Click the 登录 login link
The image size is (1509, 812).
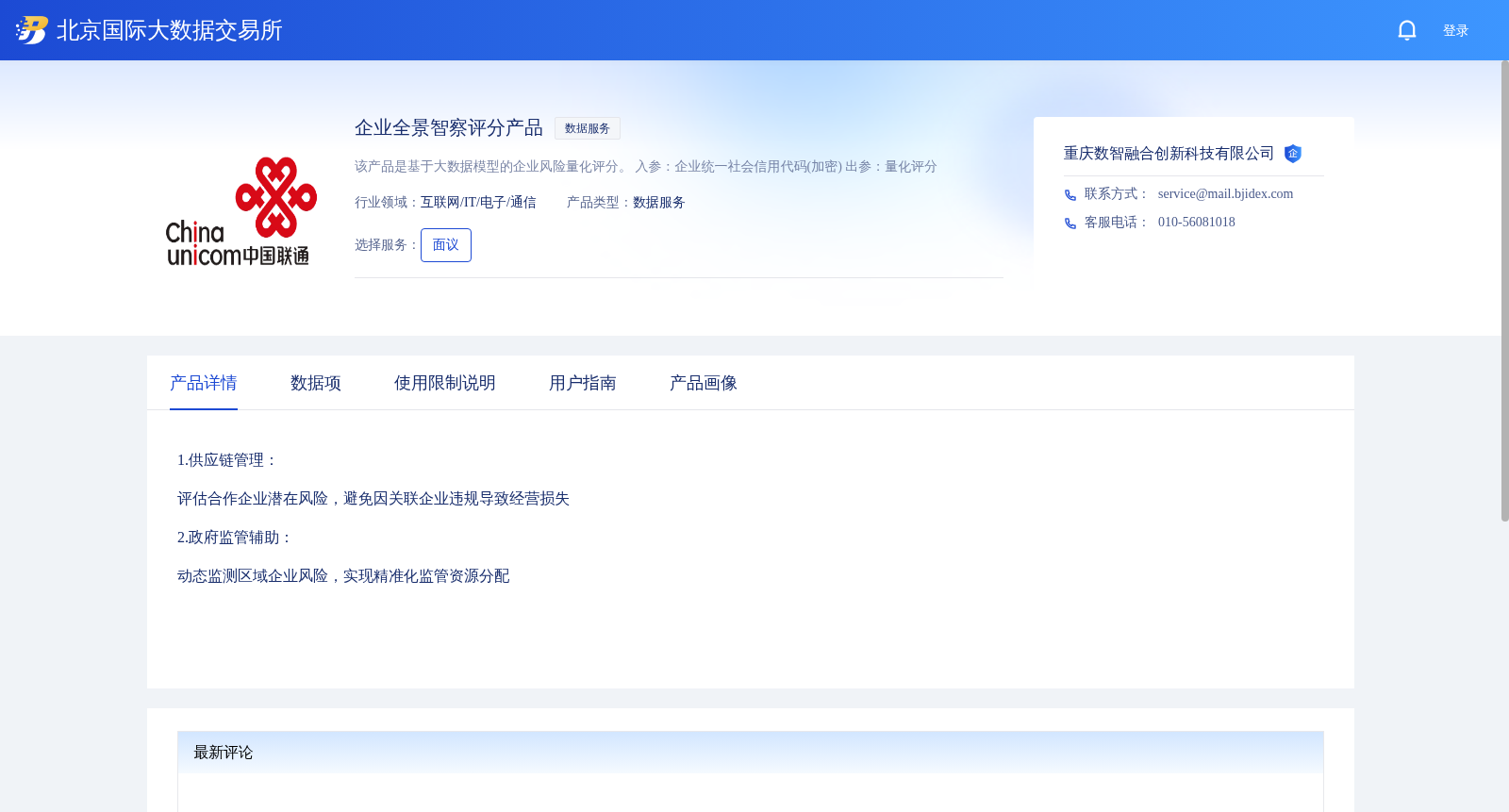coord(1455,31)
